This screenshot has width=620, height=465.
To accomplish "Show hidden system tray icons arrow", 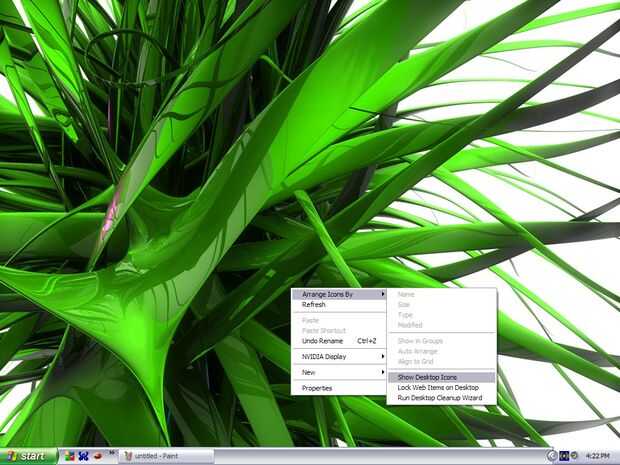I will coord(552,456).
